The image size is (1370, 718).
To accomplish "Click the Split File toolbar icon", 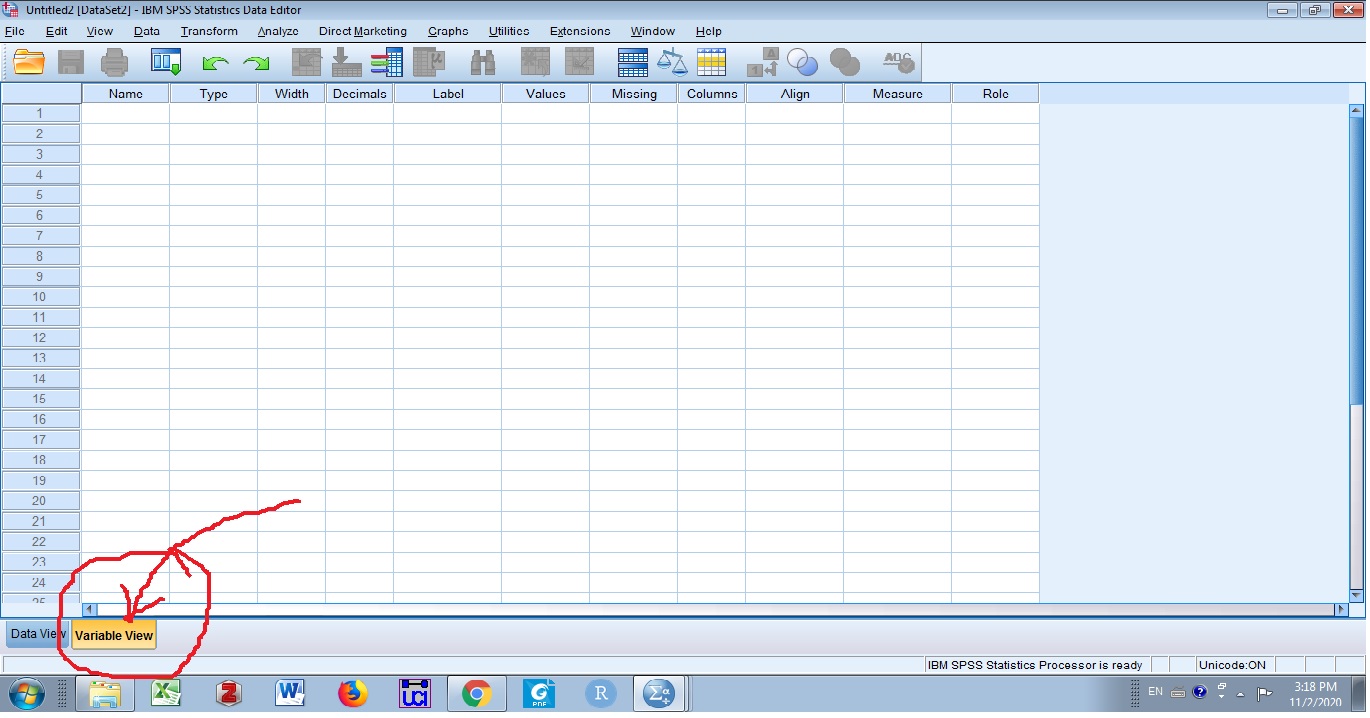I will 633,62.
